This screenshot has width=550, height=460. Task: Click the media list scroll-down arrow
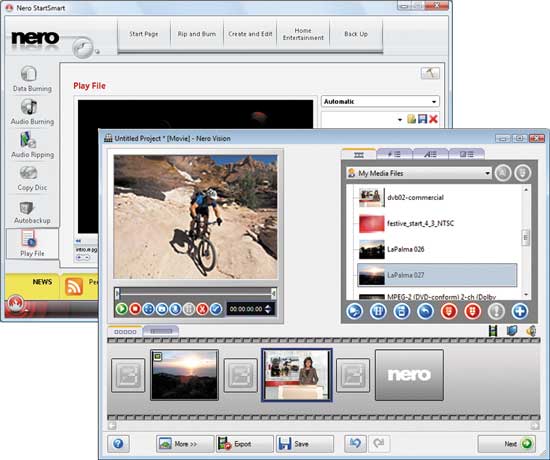(525, 294)
